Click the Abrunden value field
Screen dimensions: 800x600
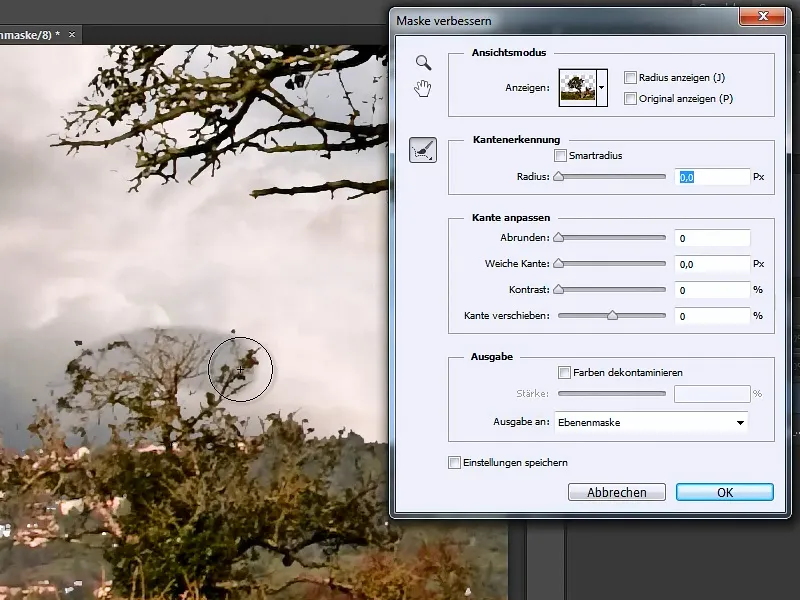point(712,238)
